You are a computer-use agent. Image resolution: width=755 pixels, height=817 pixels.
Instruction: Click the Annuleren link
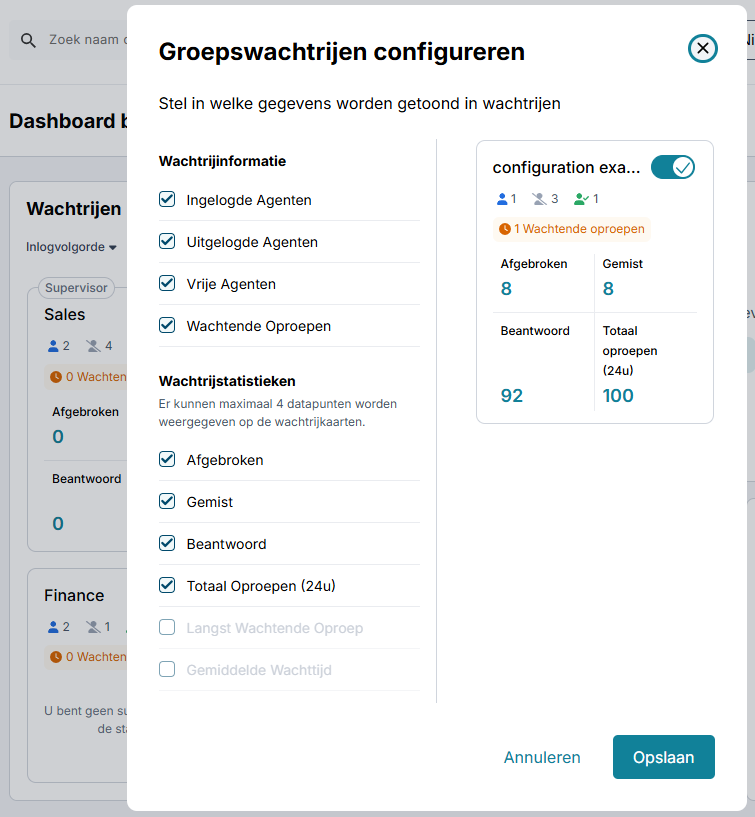click(542, 757)
